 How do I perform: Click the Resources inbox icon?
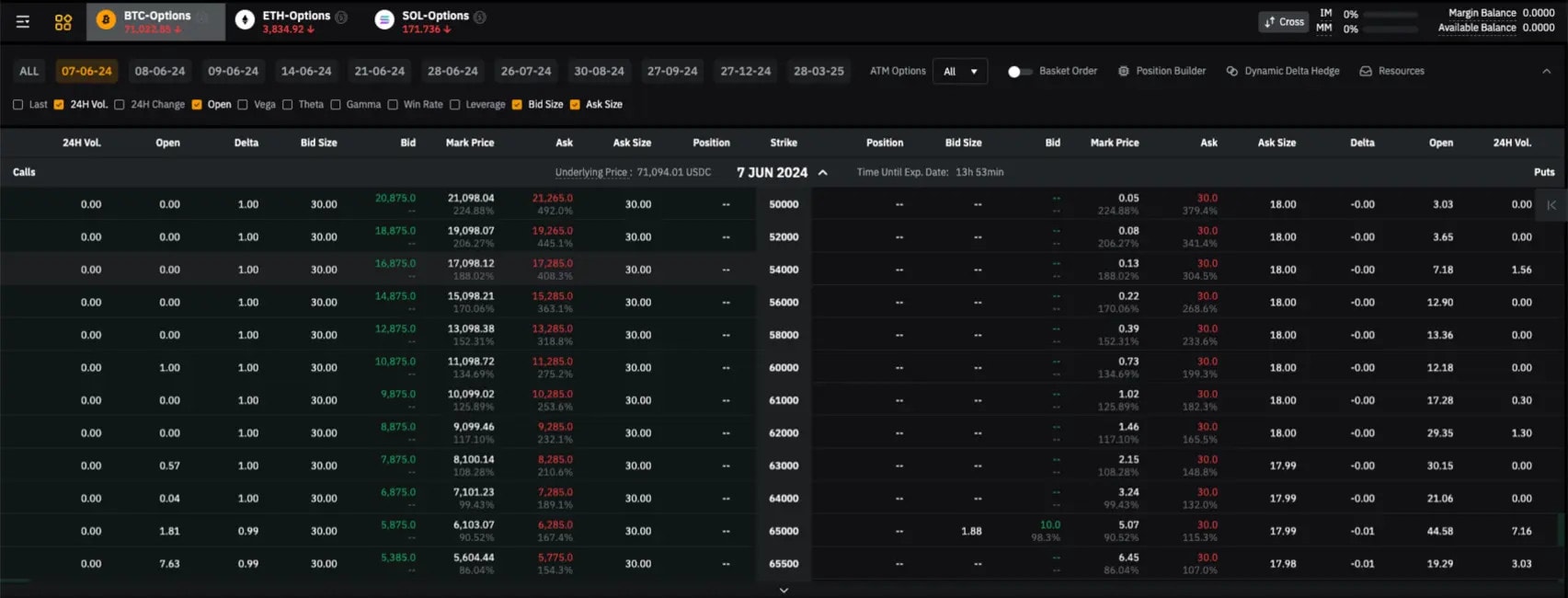pos(1366,71)
